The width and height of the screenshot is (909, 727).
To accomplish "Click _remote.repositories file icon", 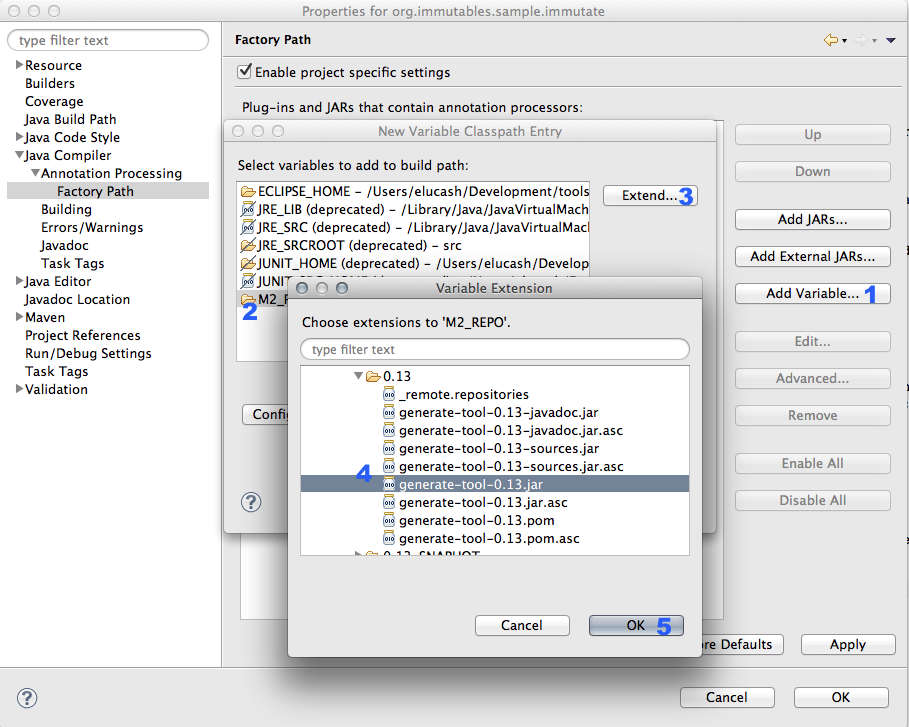I will click(x=389, y=394).
